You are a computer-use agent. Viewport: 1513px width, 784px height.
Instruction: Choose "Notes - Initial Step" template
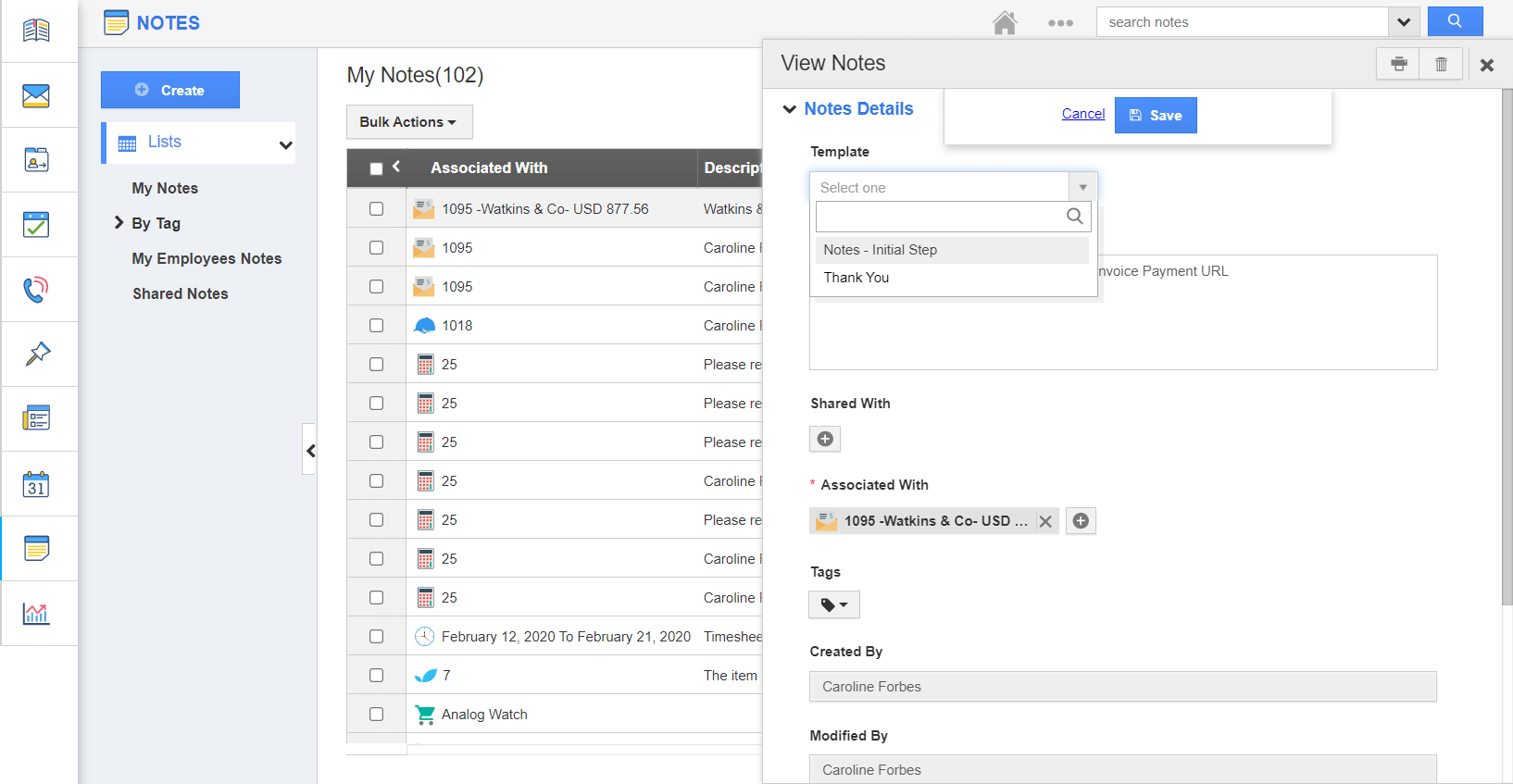coord(881,250)
